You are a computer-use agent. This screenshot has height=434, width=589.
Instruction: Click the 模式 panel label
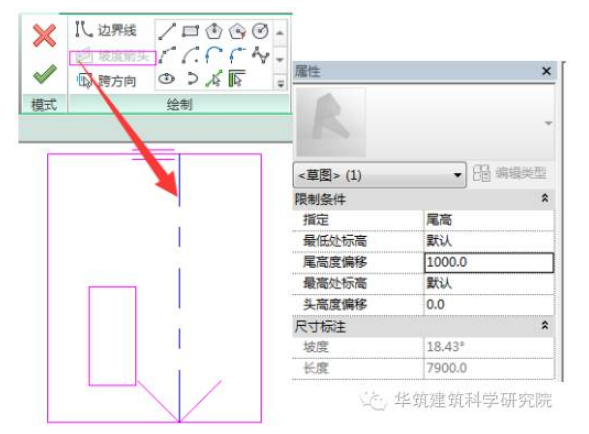44,104
